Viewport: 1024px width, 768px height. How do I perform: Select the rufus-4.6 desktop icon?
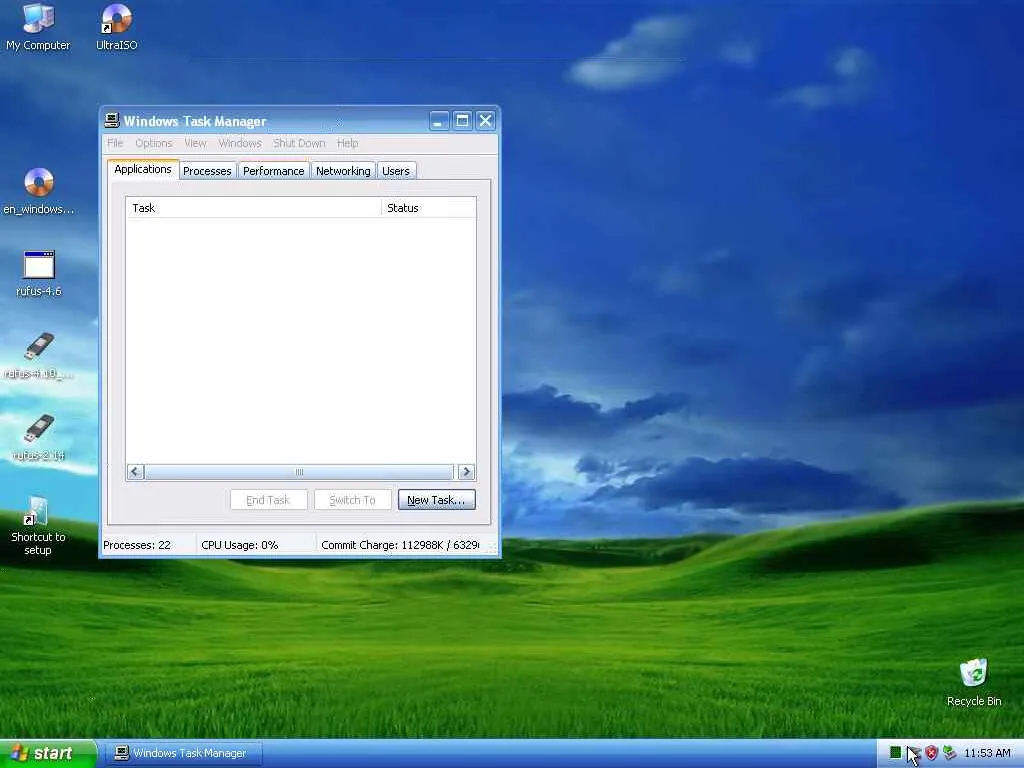click(39, 274)
